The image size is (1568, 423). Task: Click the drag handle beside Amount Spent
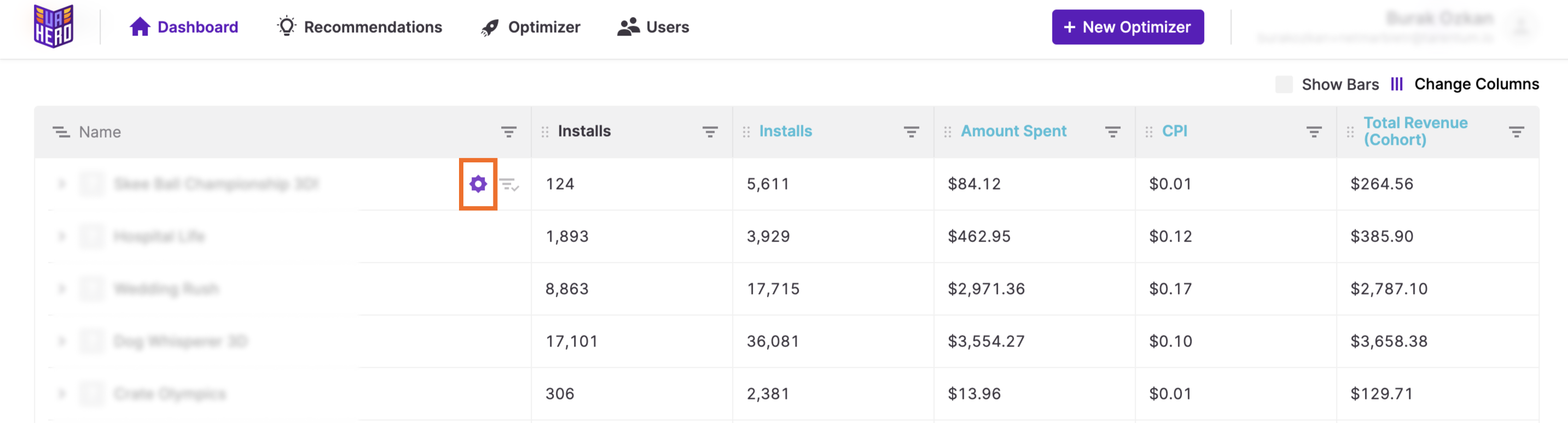tap(947, 132)
